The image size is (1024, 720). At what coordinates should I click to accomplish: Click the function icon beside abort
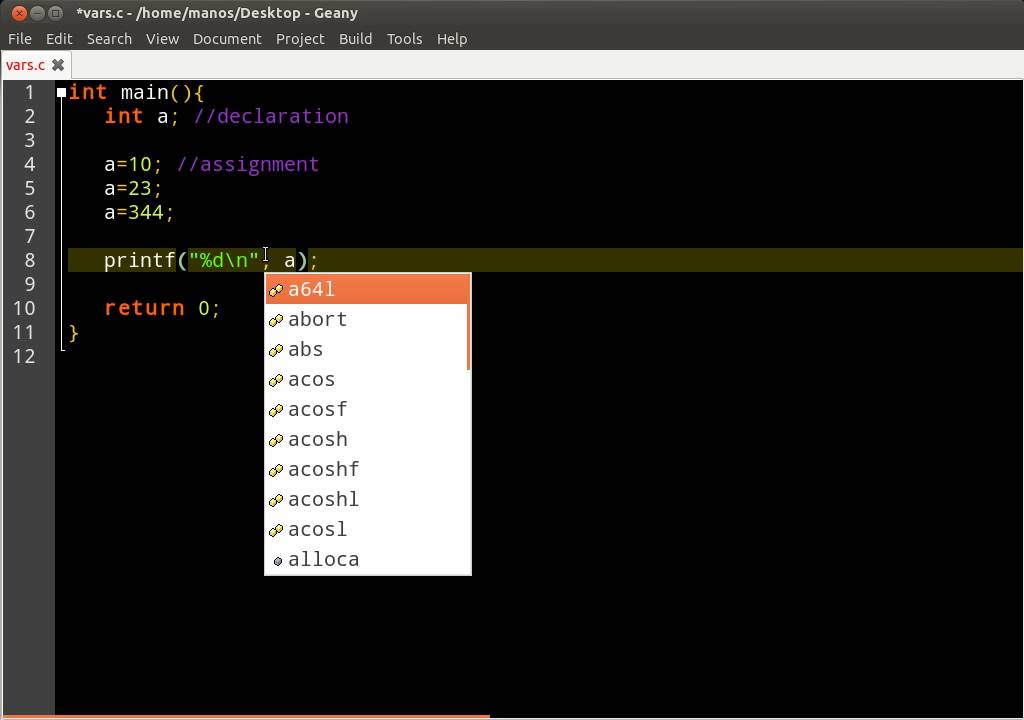(276, 320)
